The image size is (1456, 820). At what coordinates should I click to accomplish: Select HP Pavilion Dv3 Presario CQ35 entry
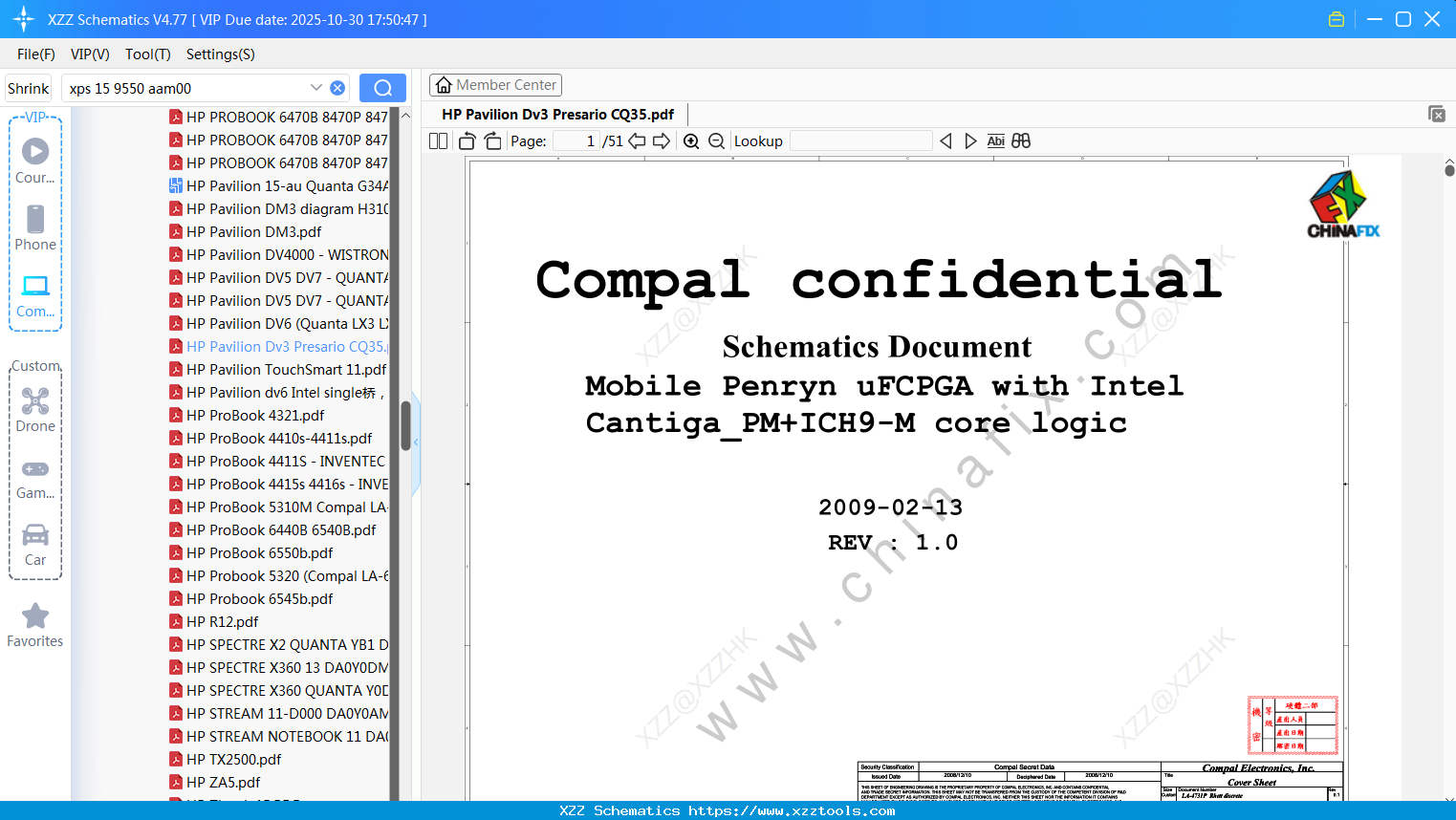[x=279, y=347]
